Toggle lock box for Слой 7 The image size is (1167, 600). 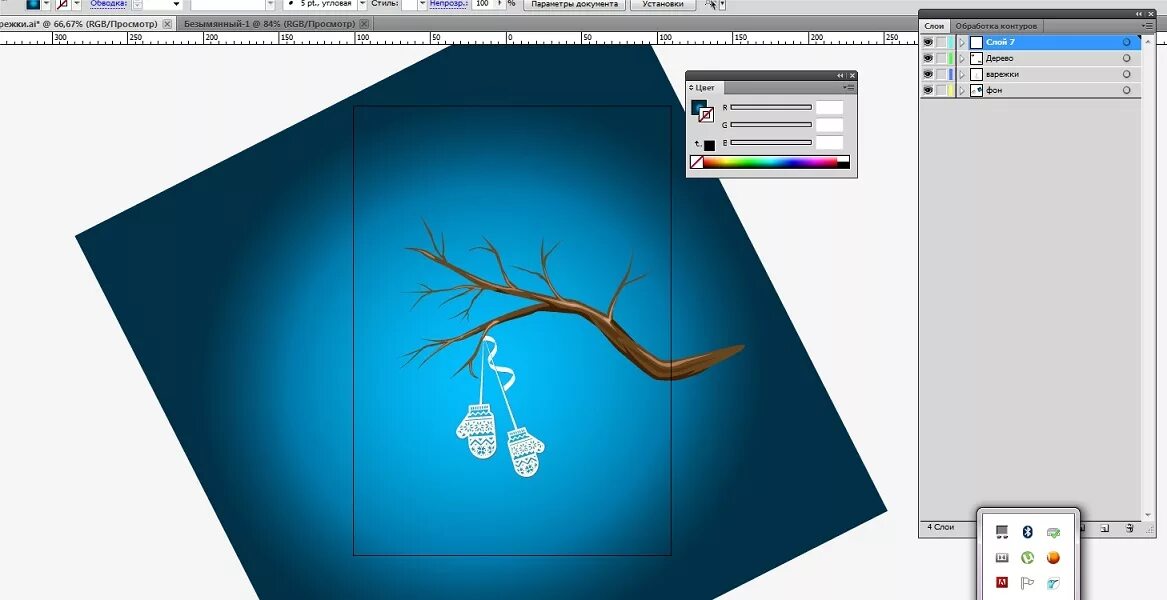point(941,42)
